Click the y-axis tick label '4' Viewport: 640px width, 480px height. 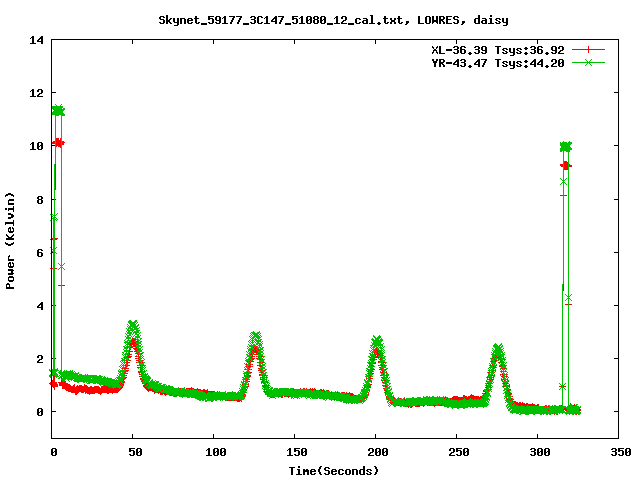click(x=40, y=306)
